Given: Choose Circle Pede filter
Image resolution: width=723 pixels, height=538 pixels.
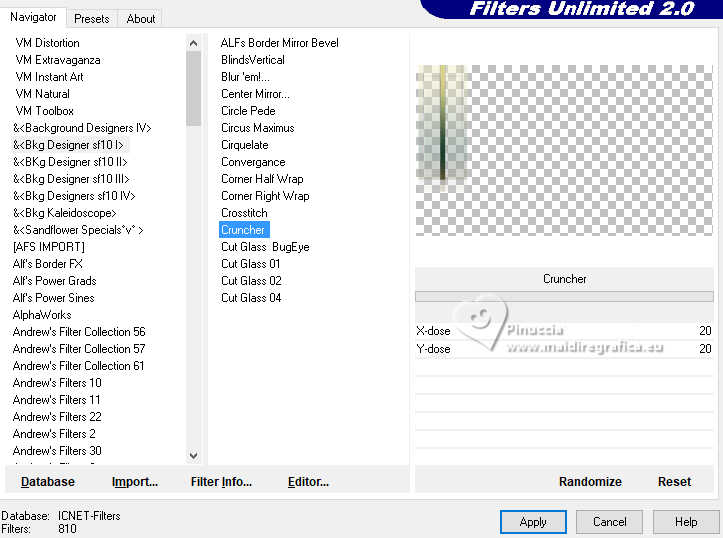Looking at the screenshot, I should pos(248,111).
